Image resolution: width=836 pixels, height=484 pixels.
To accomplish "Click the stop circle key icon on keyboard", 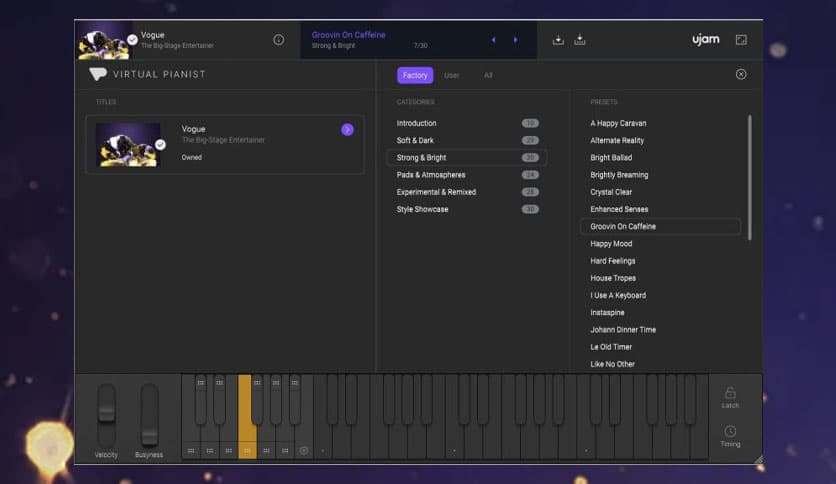I will tap(304, 451).
